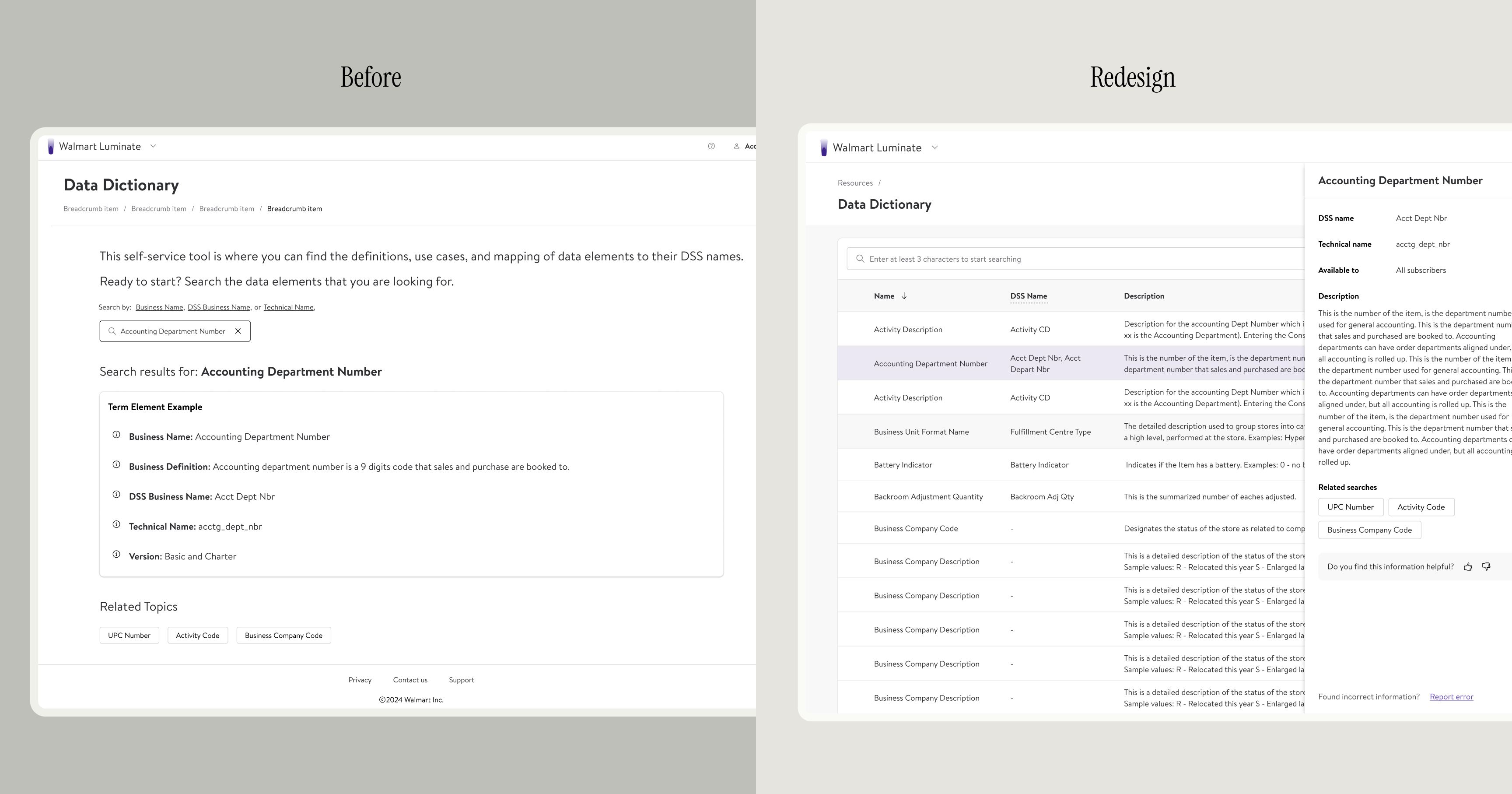Focus the Accounting Department Number search field
Screen dimensions: 1512x794
coord(175,331)
